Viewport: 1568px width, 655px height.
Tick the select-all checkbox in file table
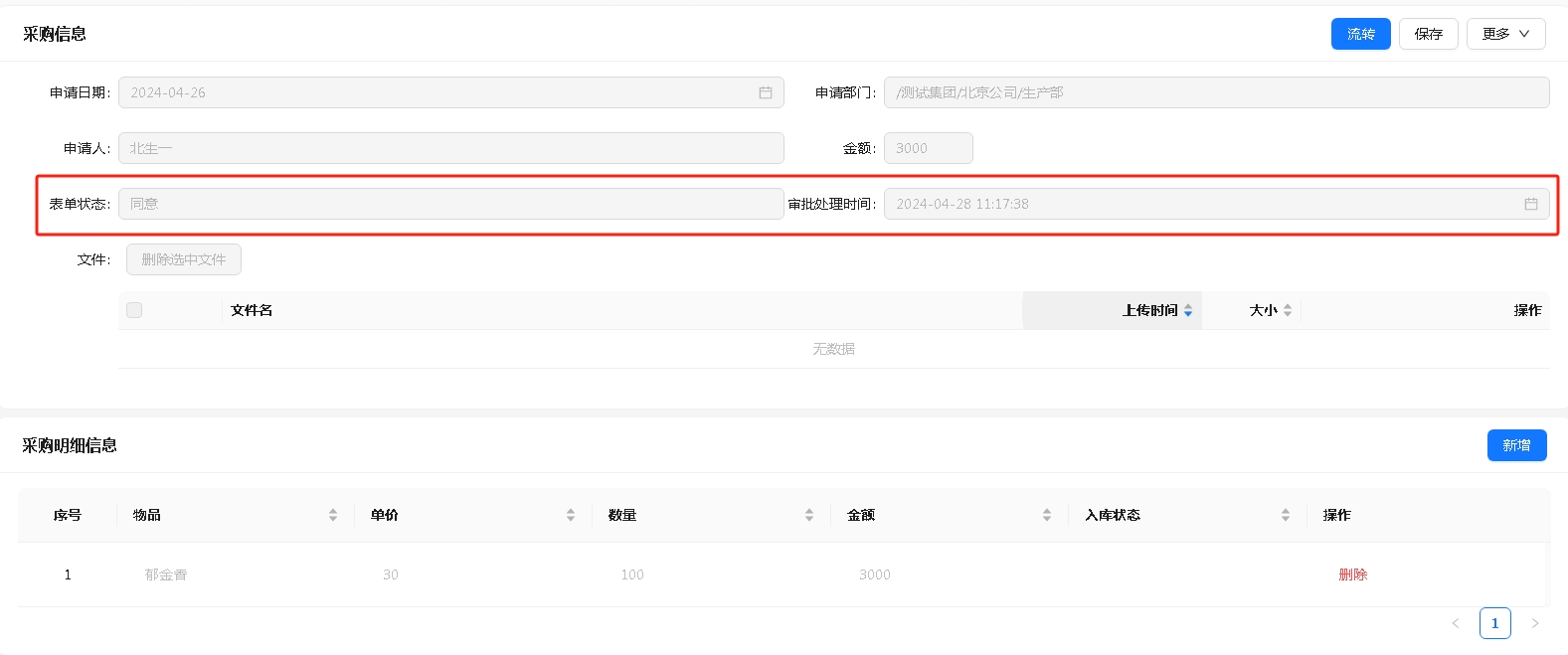click(134, 310)
